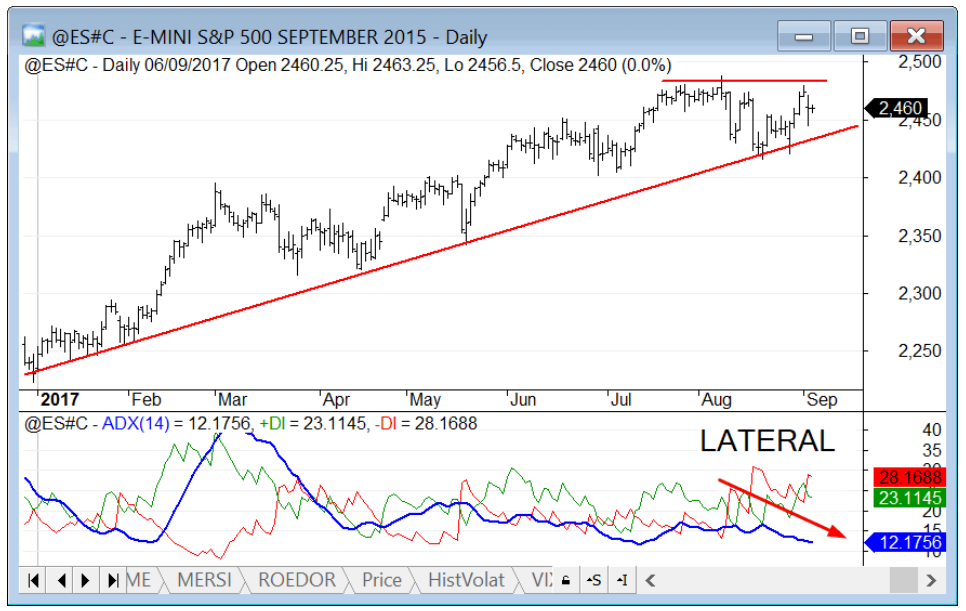Click the 2,460 current price label

click(900, 108)
